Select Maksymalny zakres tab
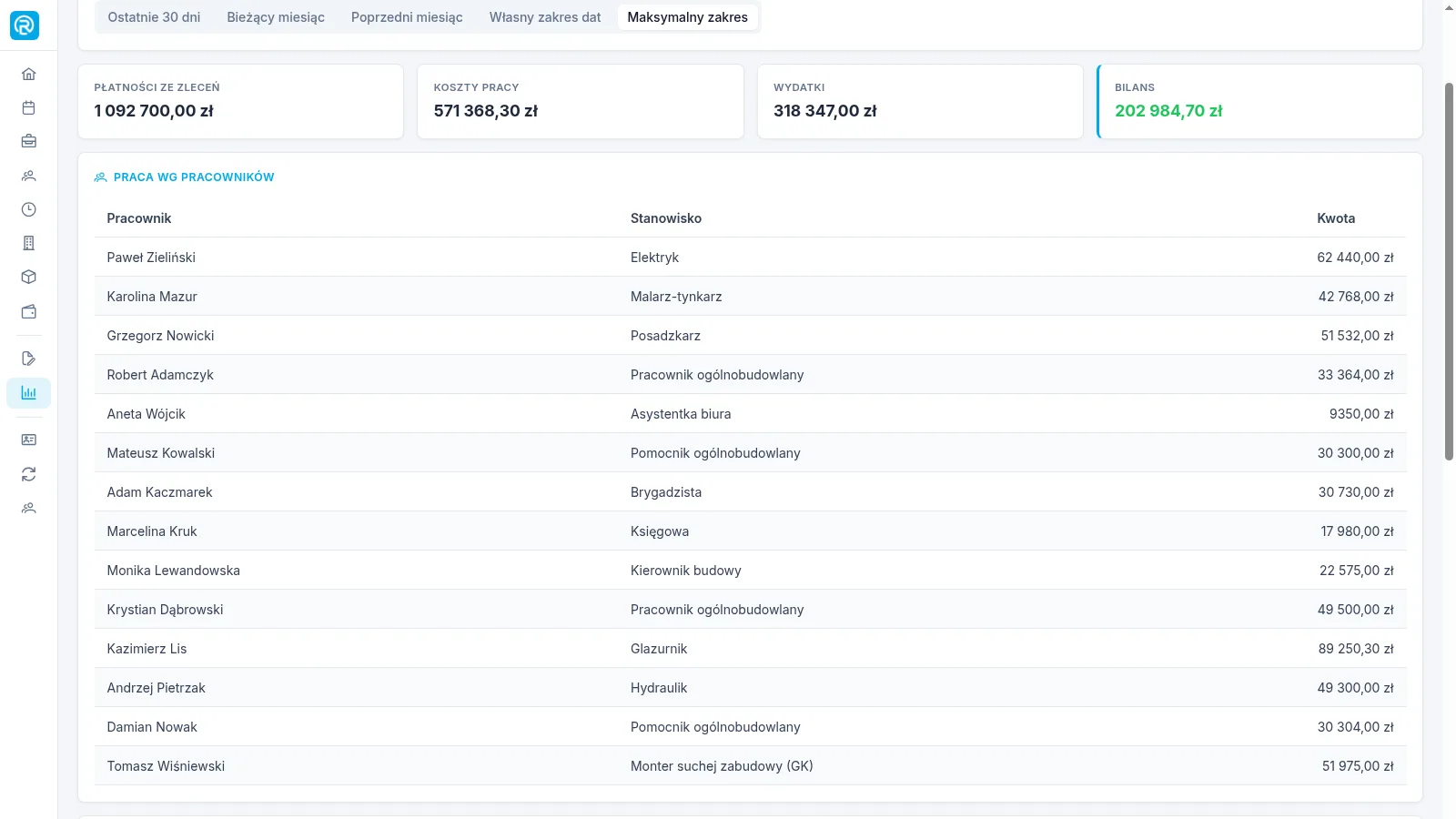 [x=687, y=17]
